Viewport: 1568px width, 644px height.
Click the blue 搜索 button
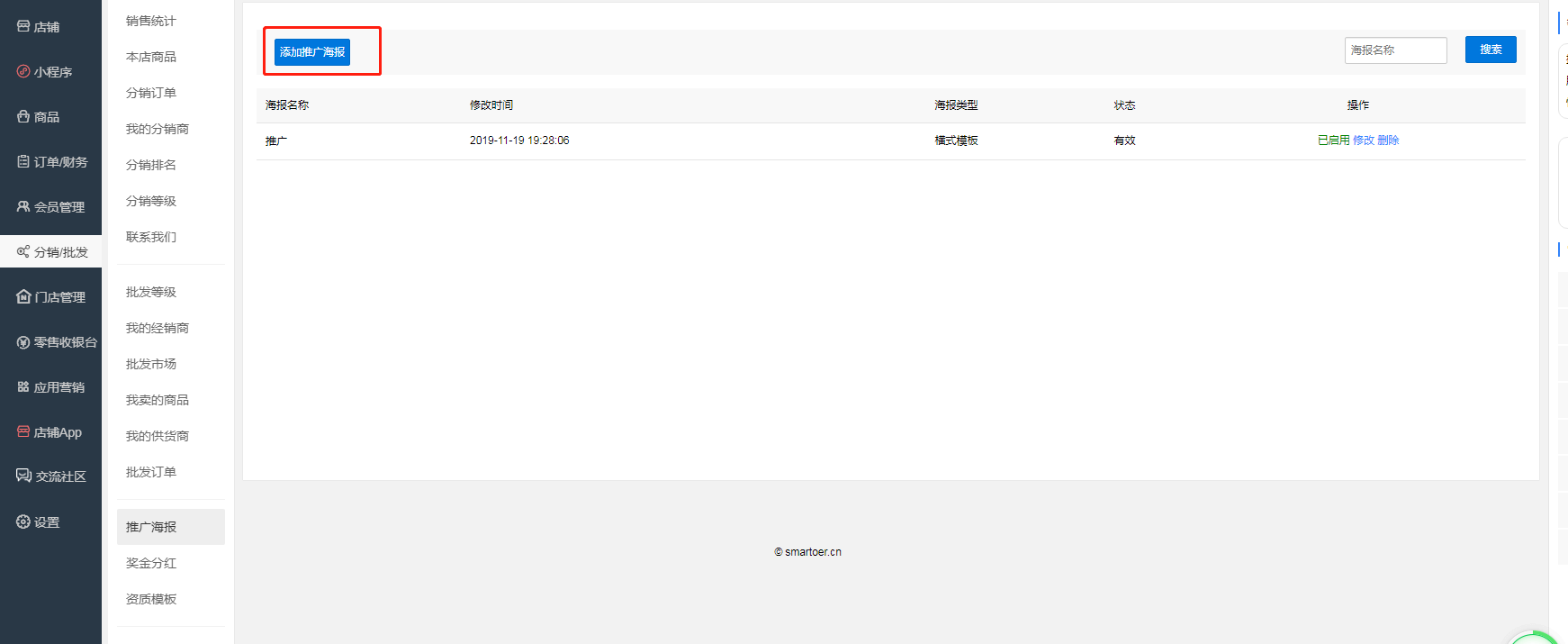pyautogui.click(x=1491, y=50)
